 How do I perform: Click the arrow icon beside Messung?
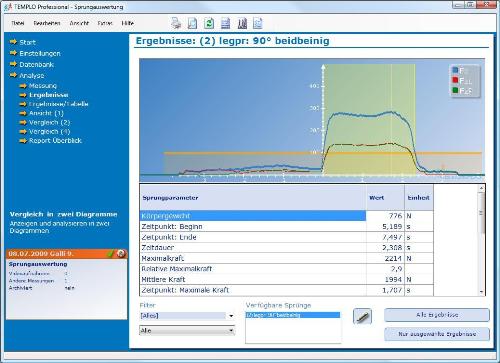pos(23,86)
